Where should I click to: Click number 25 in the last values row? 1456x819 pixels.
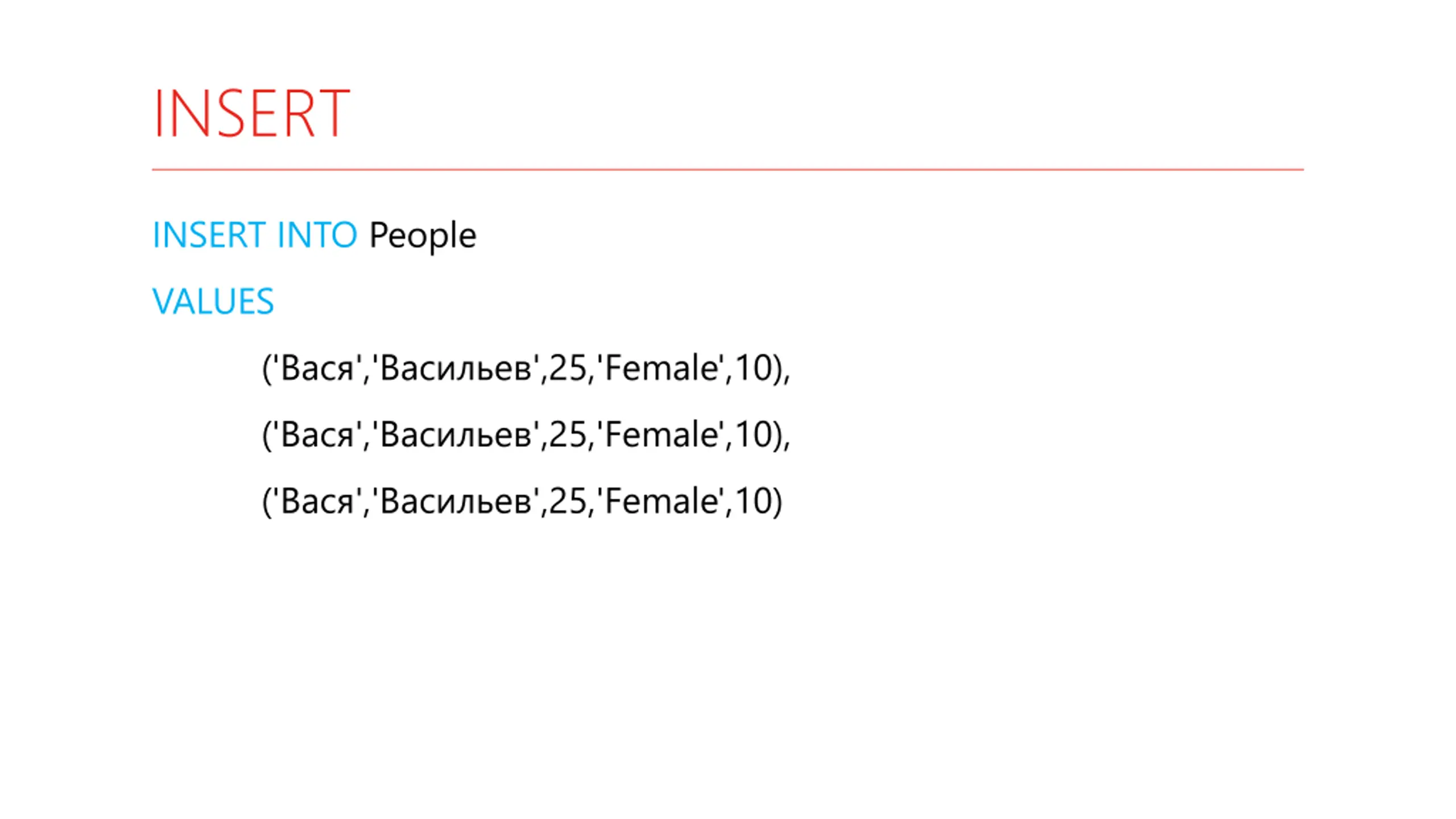click(x=568, y=501)
